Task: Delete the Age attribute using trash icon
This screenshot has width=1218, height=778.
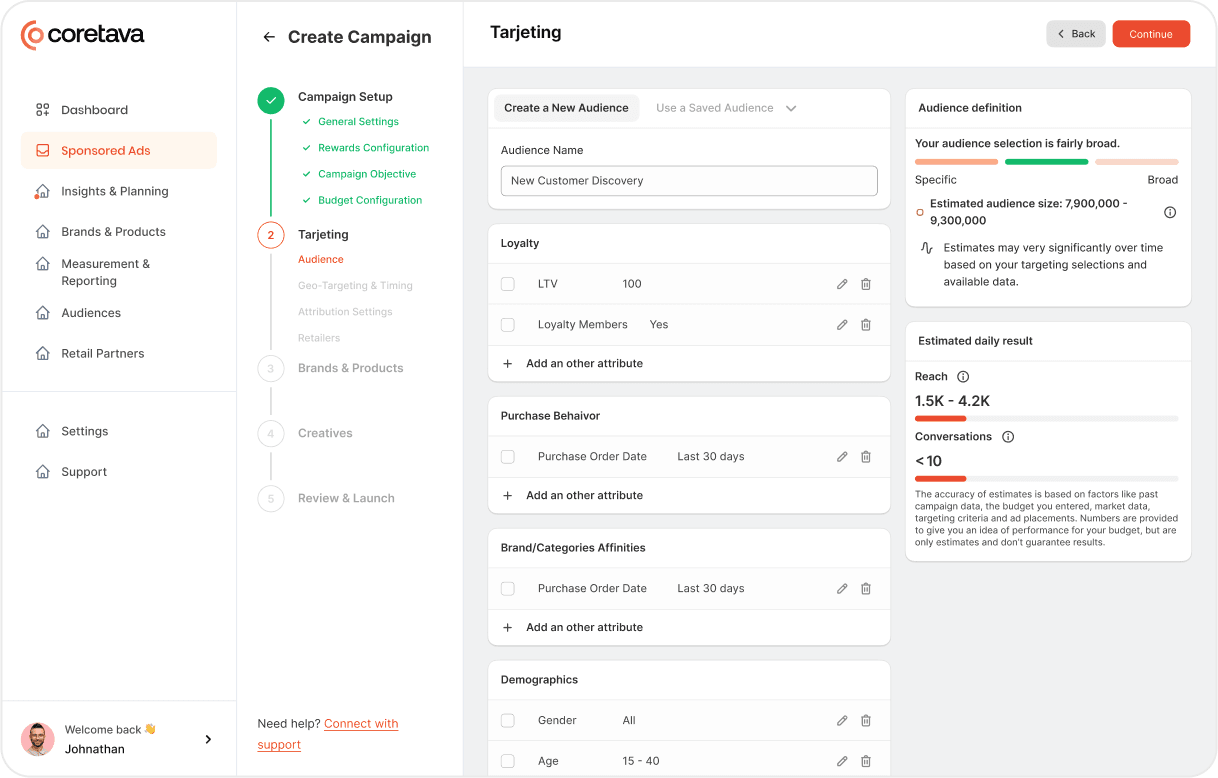Action: click(x=866, y=761)
